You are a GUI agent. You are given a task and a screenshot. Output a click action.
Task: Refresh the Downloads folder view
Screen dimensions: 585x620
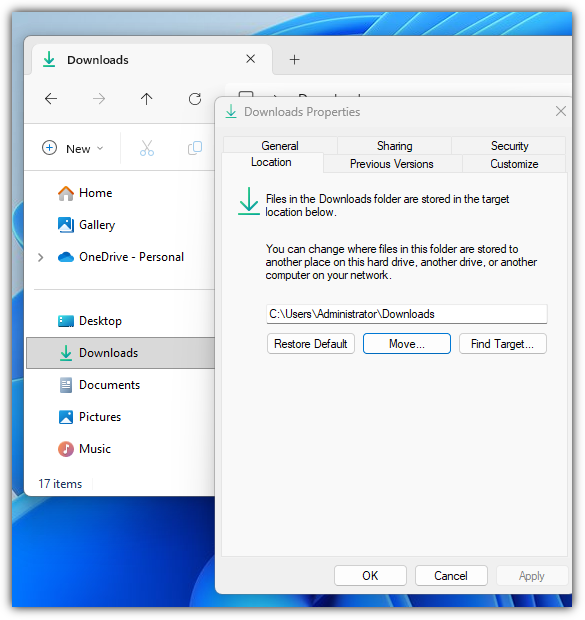click(195, 98)
